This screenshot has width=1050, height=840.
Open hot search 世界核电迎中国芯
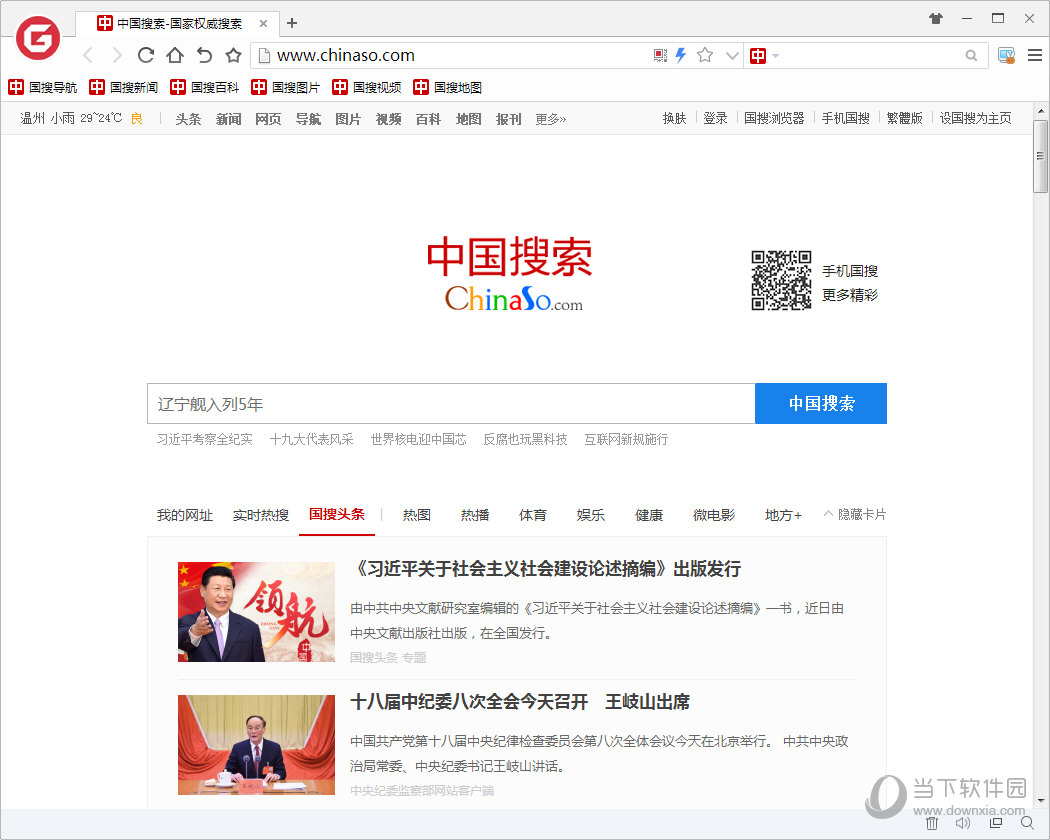click(x=419, y=439)
